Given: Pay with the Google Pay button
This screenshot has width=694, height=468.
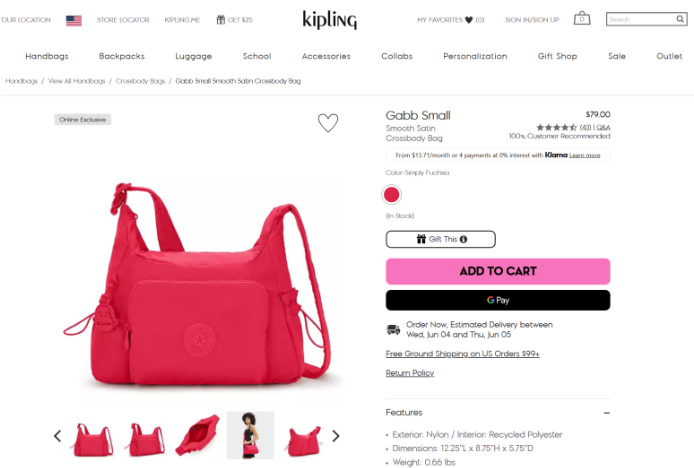Looking at the screenshot, I should tap(498, 300).
